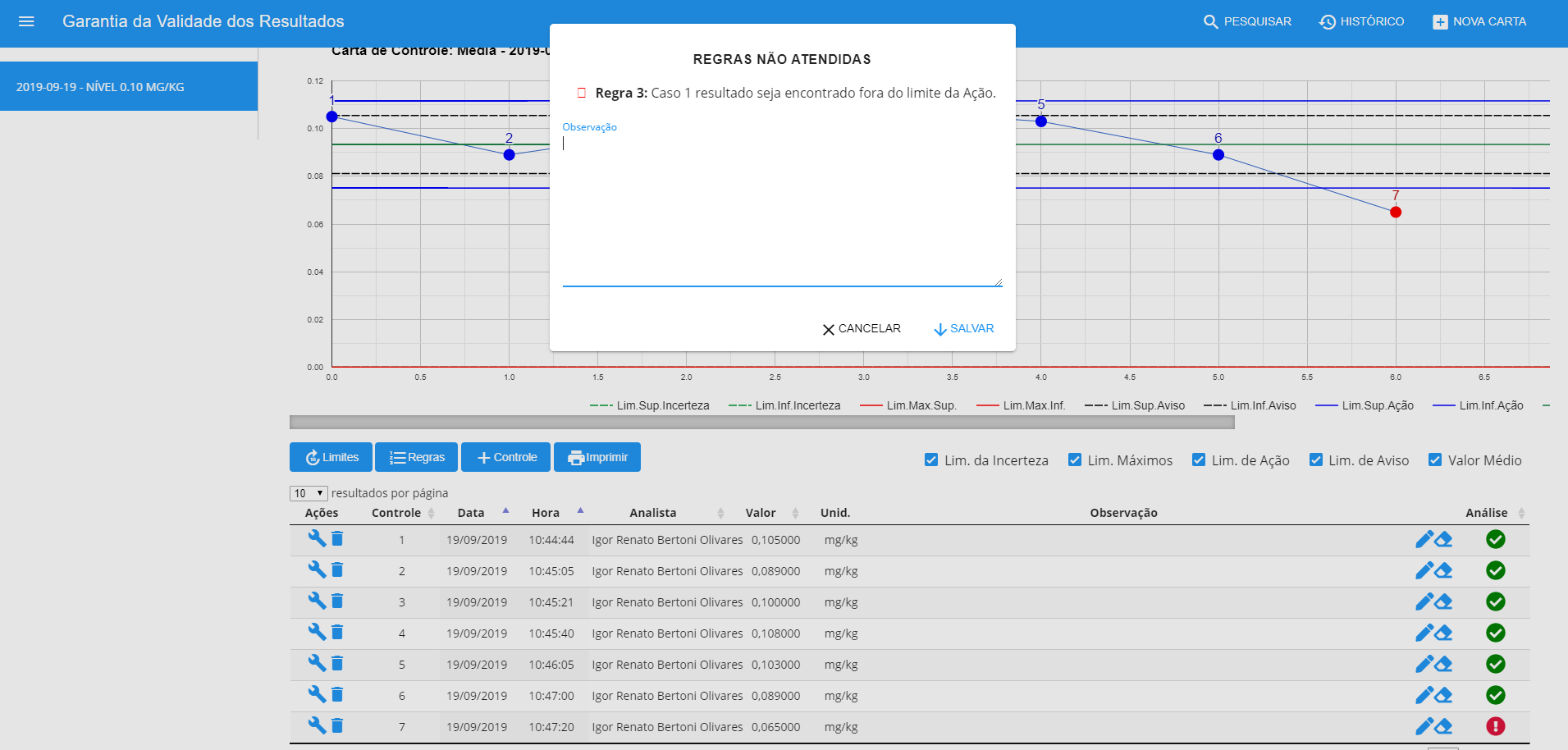The image size is (1568, 750).
Task: Open the hamburger navigation menu
Action: (x=26, y=21)
